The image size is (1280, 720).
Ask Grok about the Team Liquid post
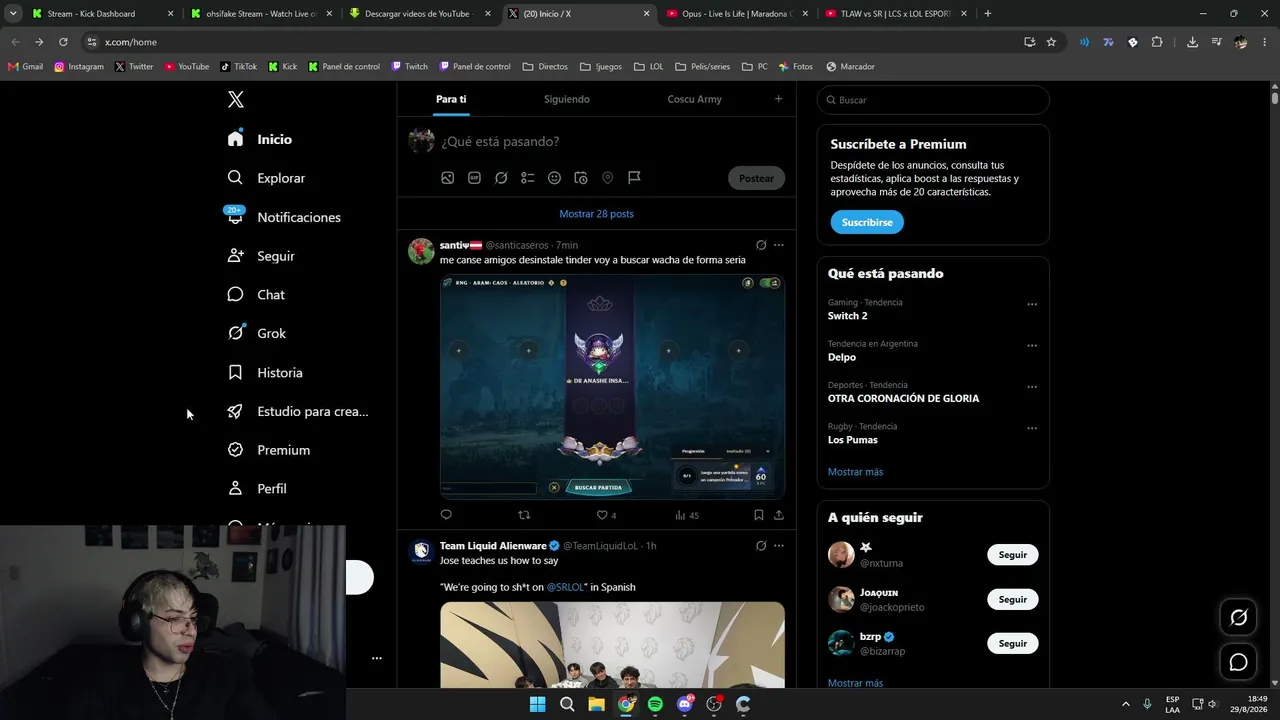click(761, 546)
